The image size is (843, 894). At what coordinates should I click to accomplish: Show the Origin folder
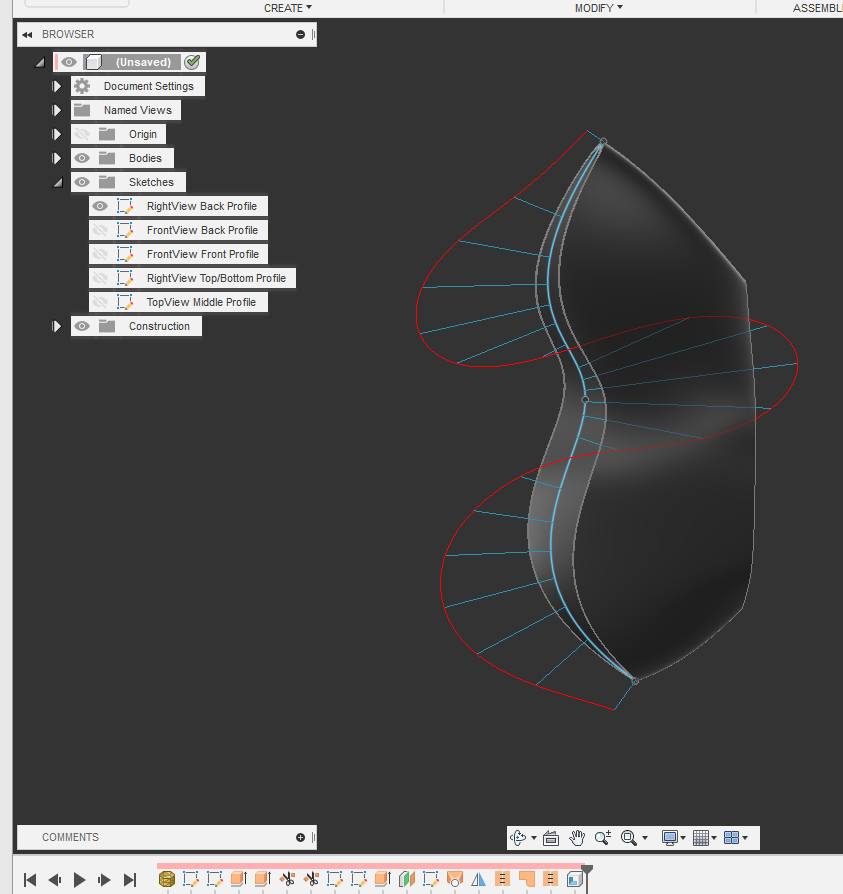[82, 135]
